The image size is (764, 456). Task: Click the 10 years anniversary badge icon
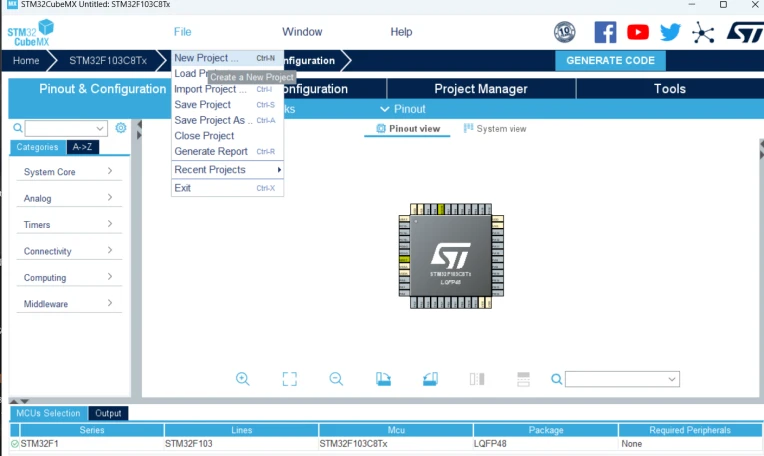pos(565,32)
